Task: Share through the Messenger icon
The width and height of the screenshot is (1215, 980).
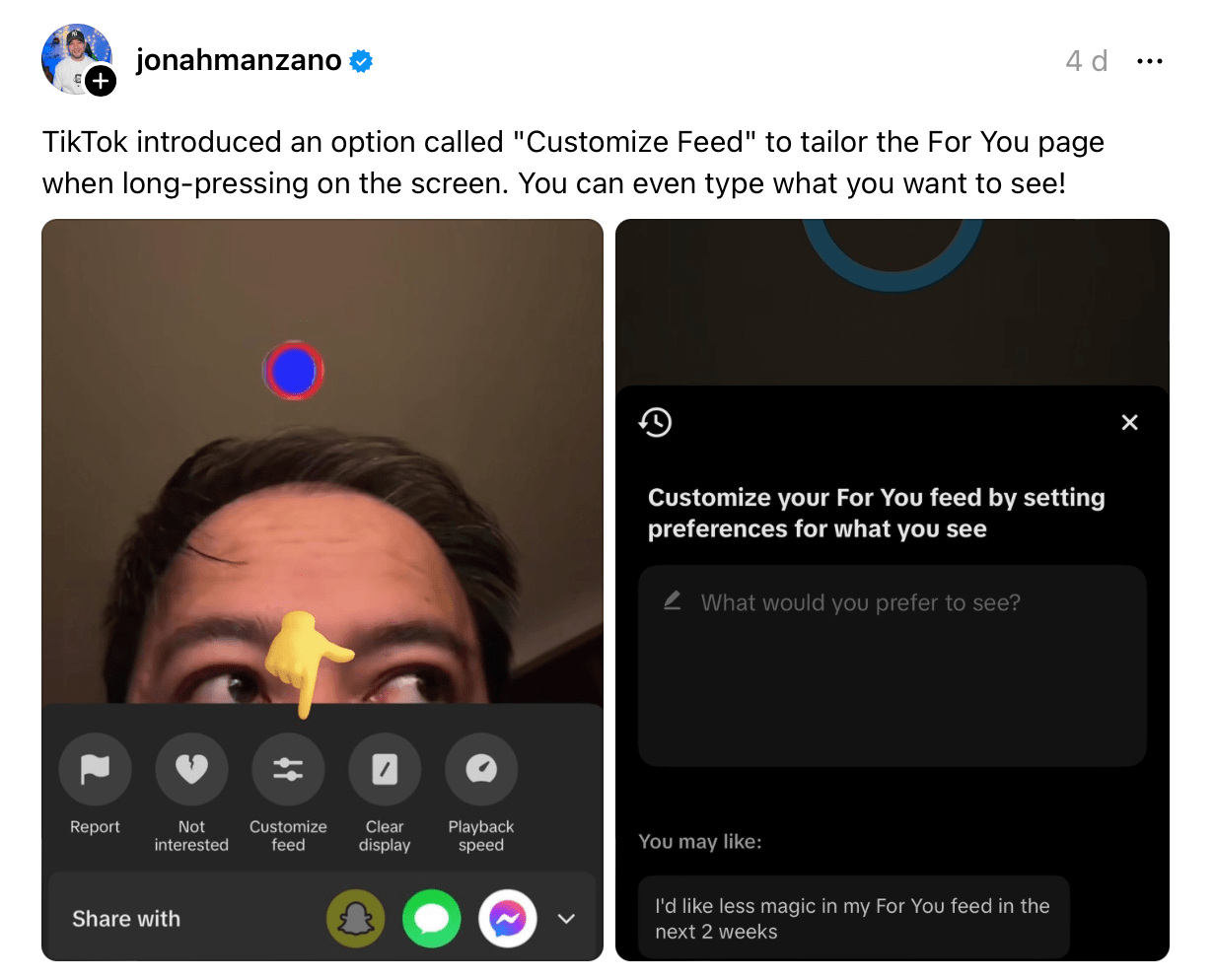Action: tap(508, 919)
